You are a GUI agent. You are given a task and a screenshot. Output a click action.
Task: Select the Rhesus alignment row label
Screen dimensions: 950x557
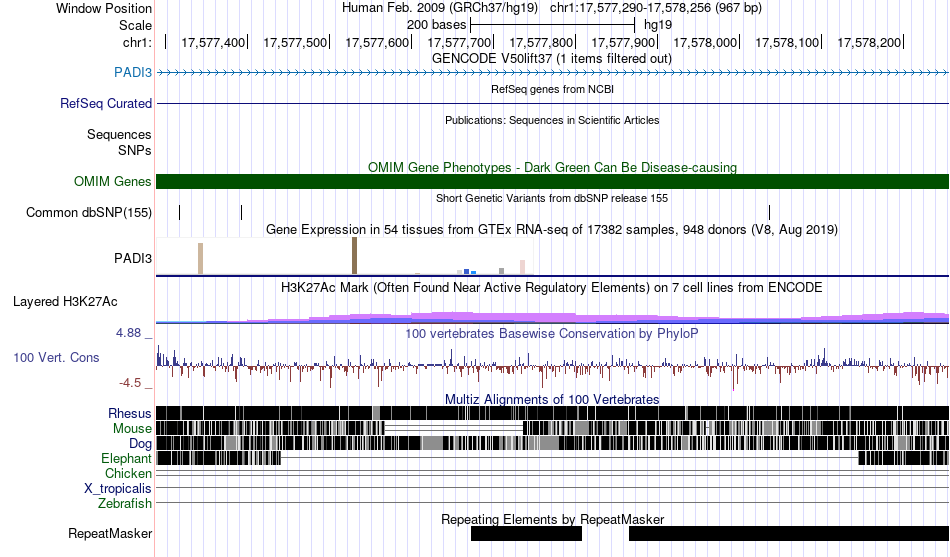130,413
